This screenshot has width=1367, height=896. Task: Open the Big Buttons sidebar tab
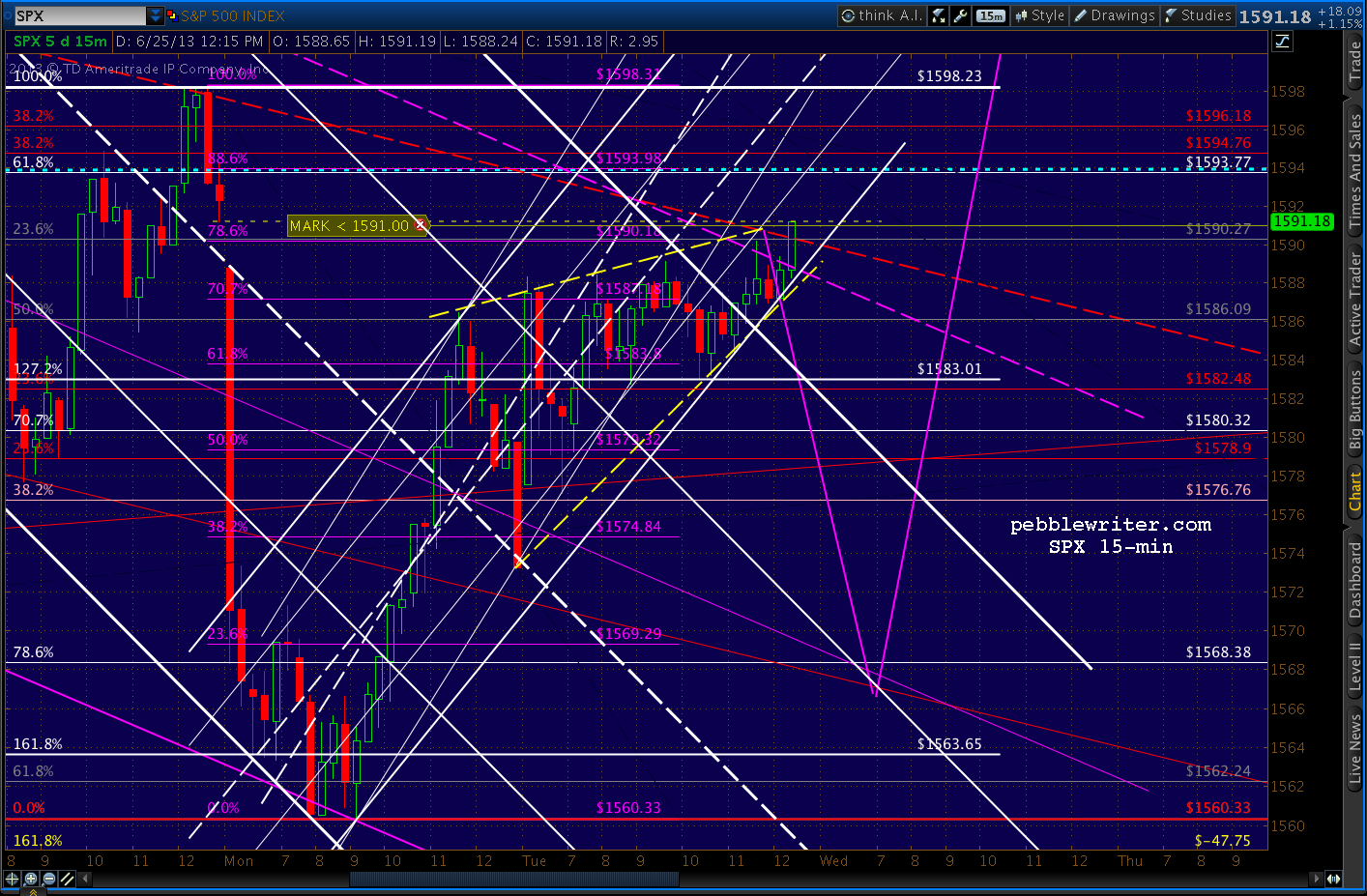pos(1355,410)
